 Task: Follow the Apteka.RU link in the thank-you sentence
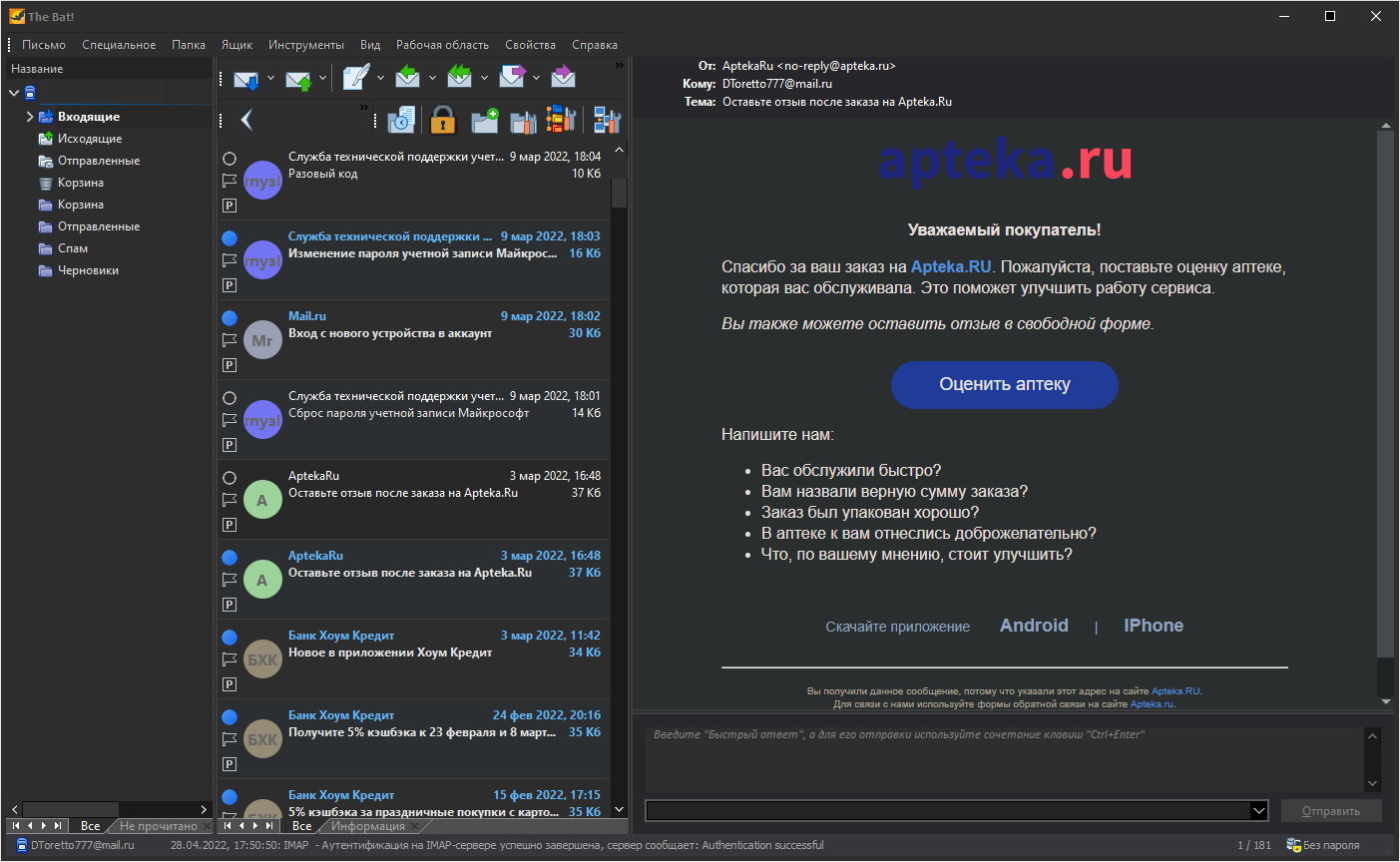tap(951, 267)
